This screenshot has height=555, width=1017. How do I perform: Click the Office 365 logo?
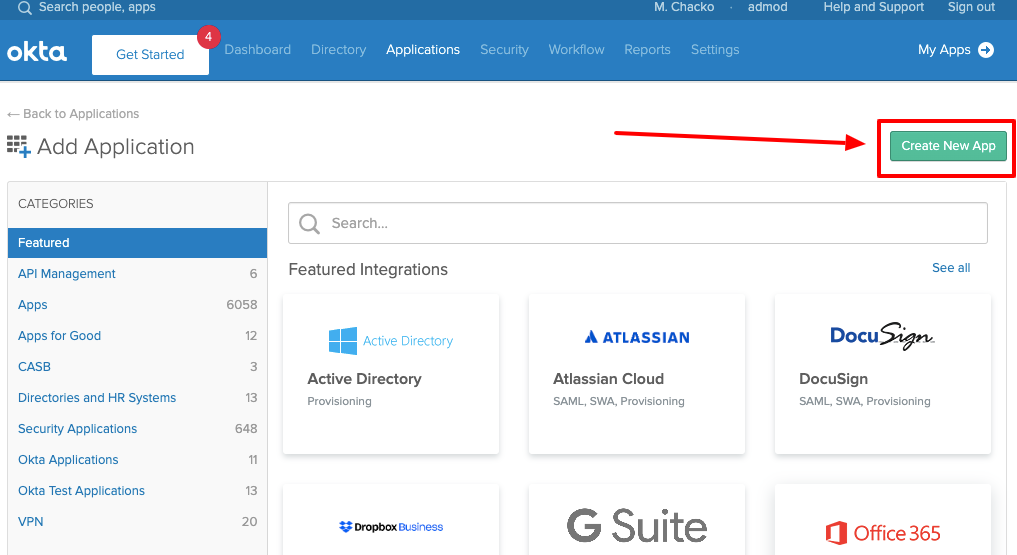tap(883, 533)
